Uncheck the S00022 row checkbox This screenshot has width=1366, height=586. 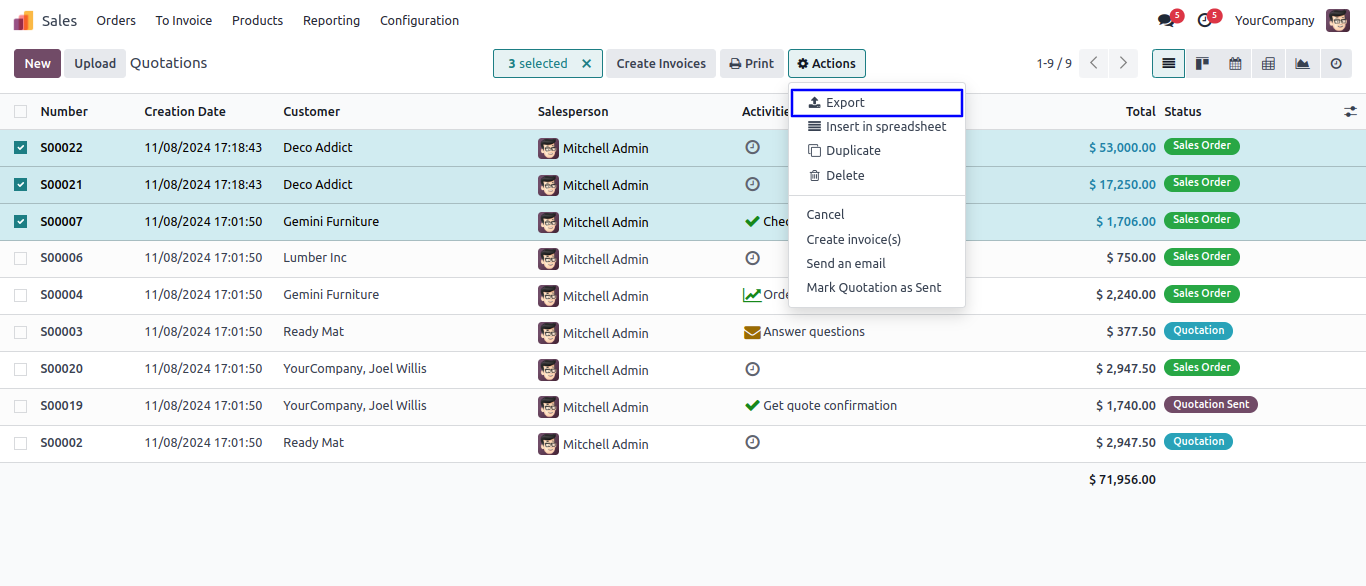tap(20, 148)
